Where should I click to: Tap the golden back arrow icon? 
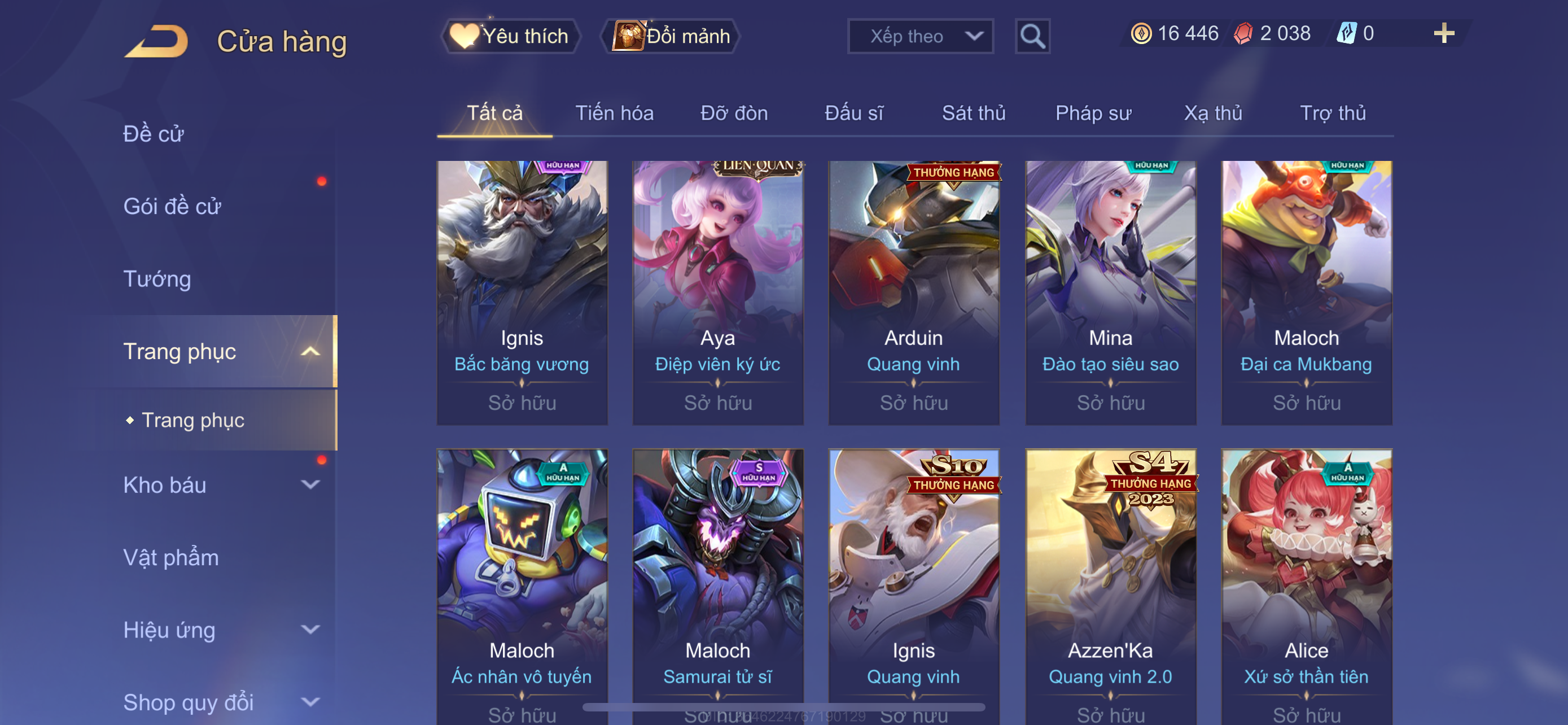[x=156, y=41]
